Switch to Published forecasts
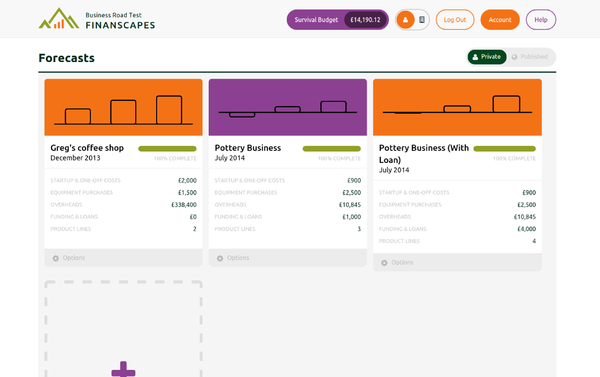600x377 pixels. coord(530,57)
